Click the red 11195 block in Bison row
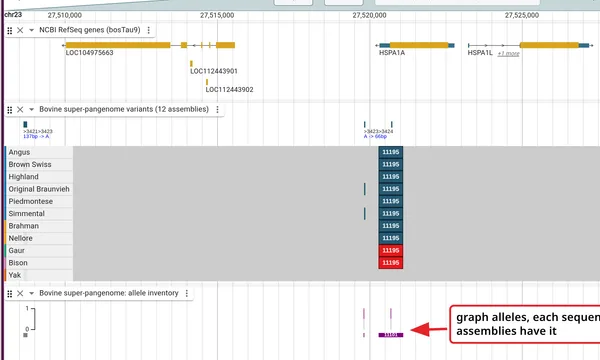600x360 pixels. tap(391, 262)
